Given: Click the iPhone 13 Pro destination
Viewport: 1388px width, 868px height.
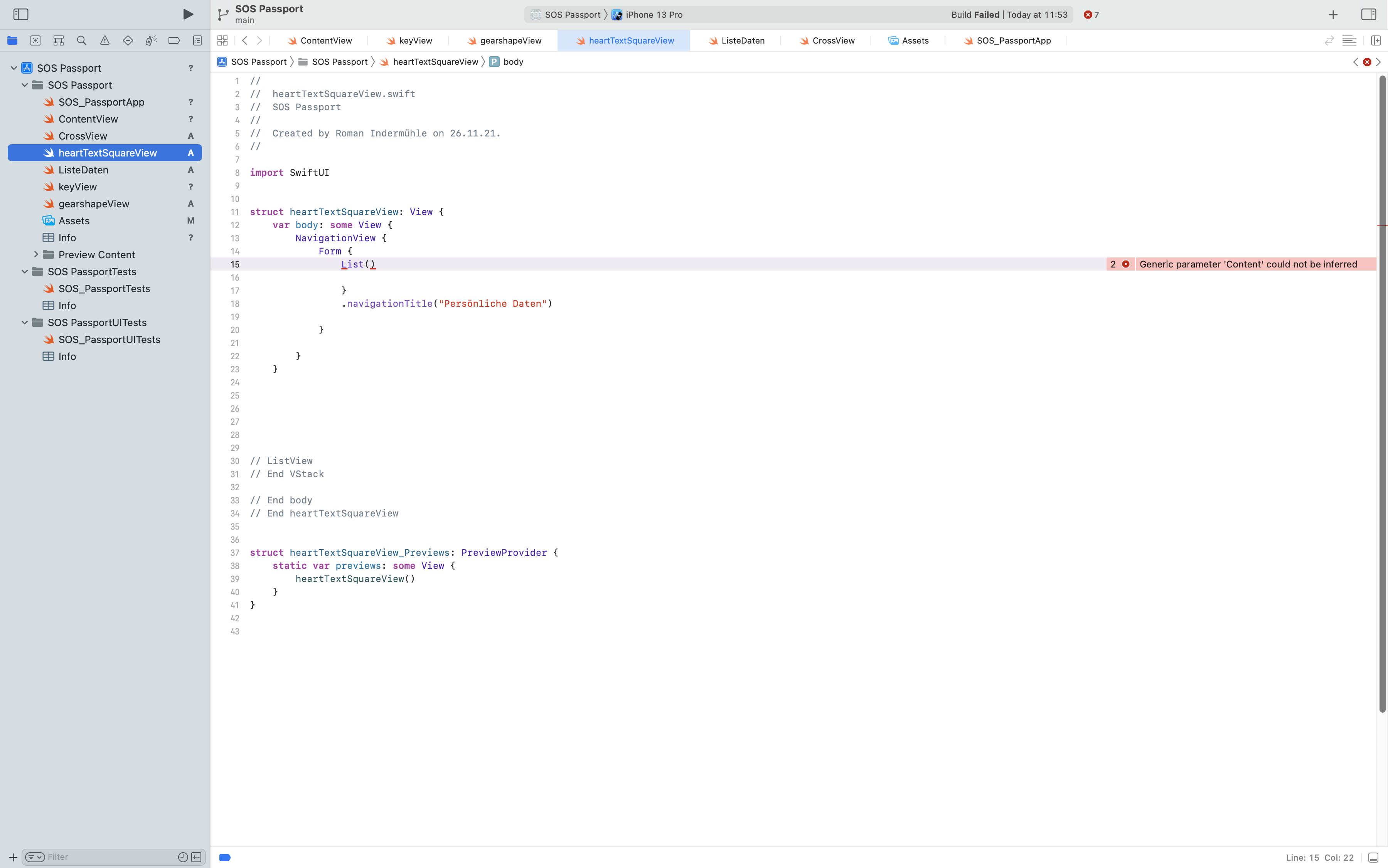Looking at the screenshot, I should tap(654, 15).
